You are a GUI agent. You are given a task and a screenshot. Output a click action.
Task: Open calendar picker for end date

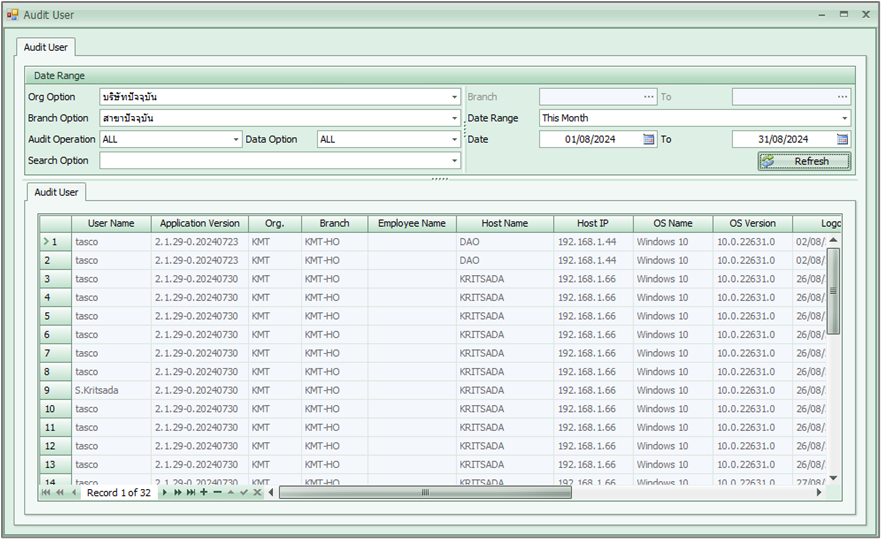point(842,139)
